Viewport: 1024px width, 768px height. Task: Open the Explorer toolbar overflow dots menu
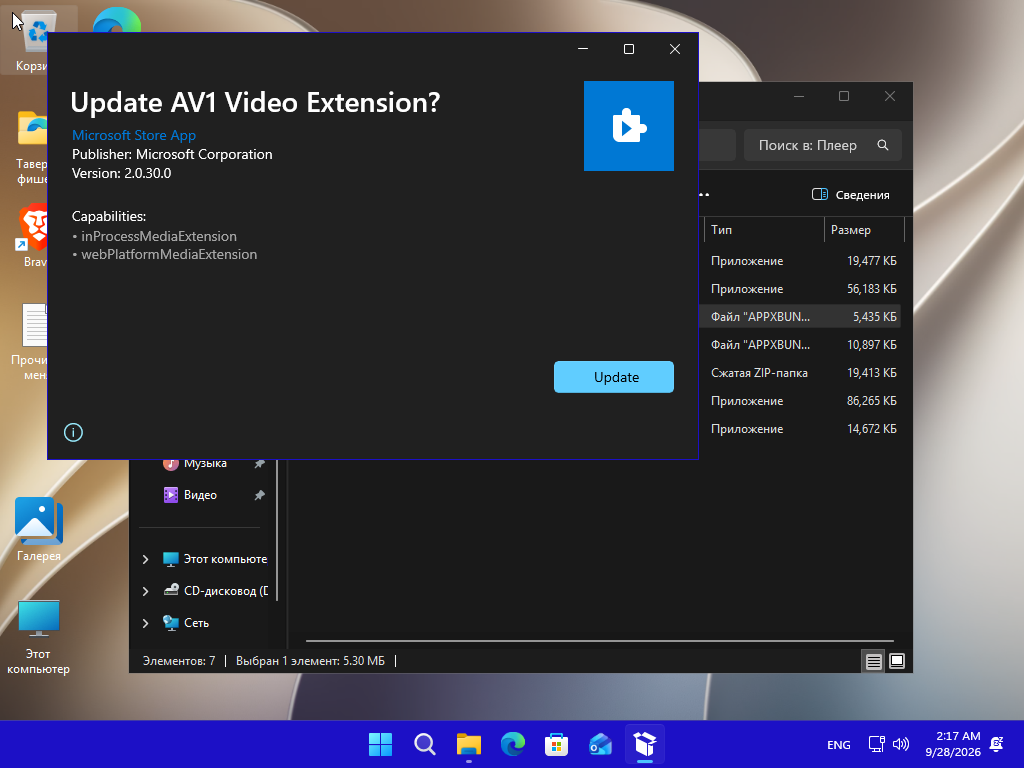(704, 195)
